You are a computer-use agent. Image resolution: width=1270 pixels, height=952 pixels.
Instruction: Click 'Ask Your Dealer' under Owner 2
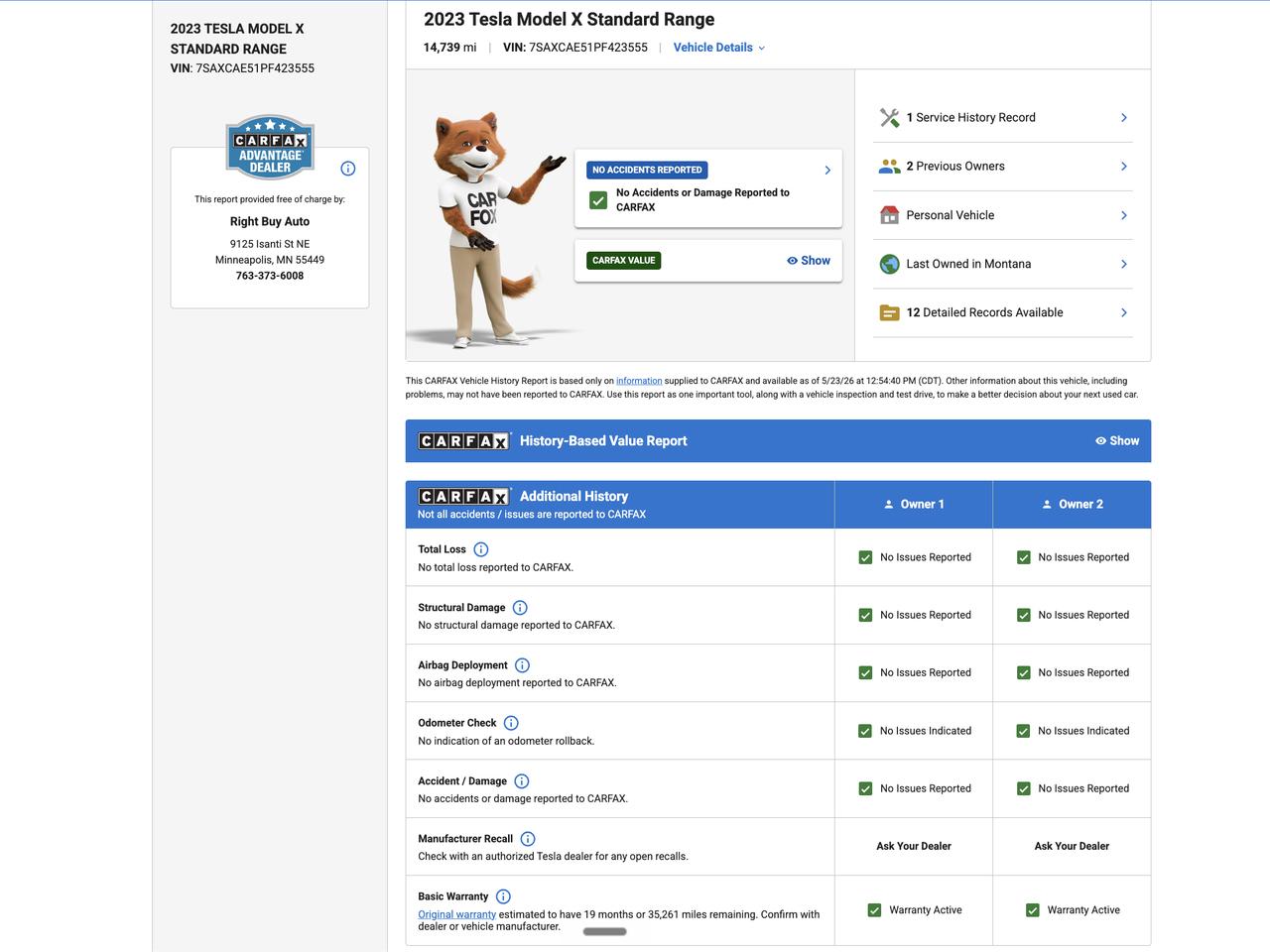coord(1072,847)
